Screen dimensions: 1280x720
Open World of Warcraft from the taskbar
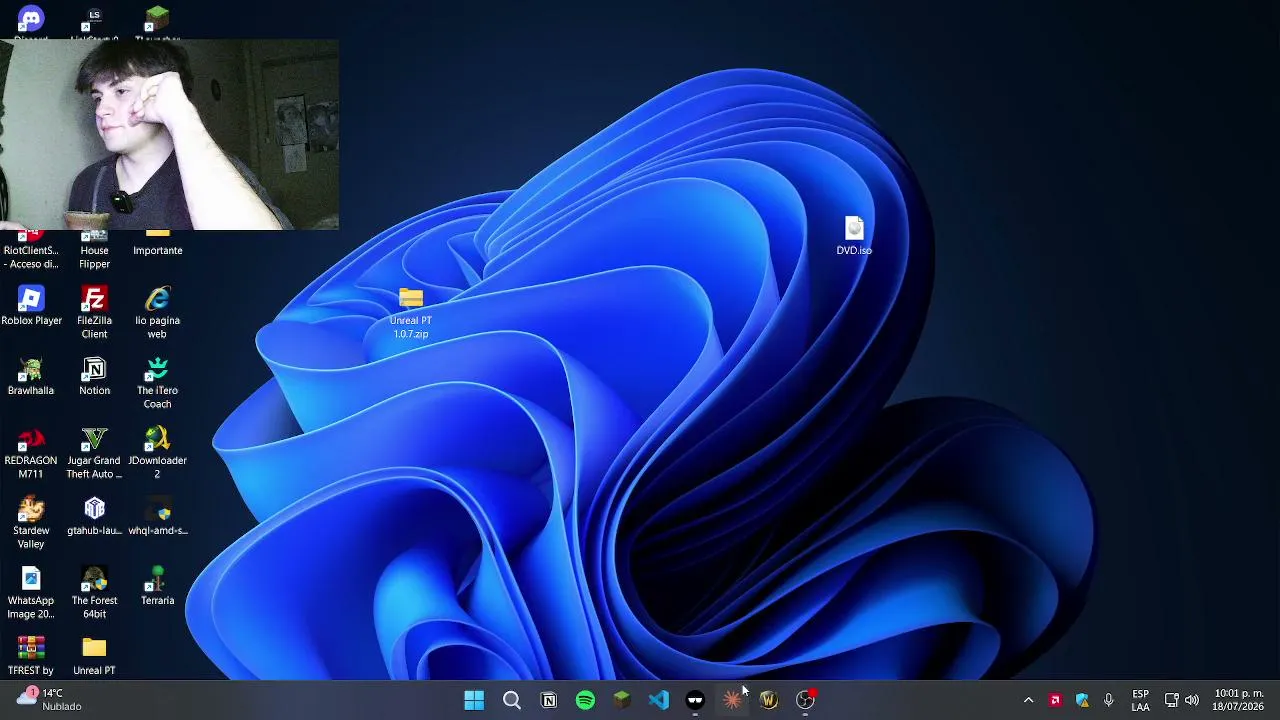click(769, 700)
